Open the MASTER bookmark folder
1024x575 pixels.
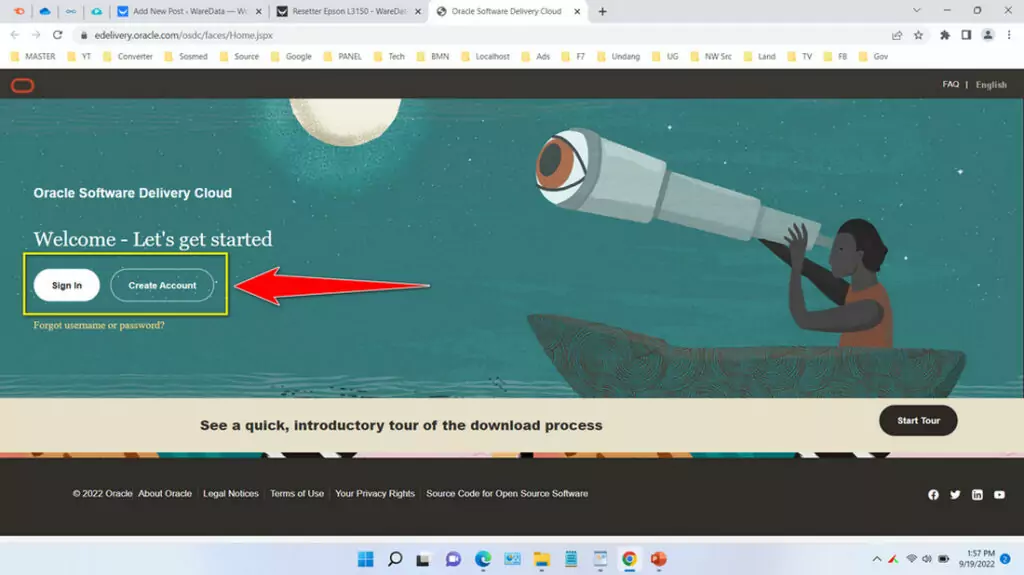point(33,56)
